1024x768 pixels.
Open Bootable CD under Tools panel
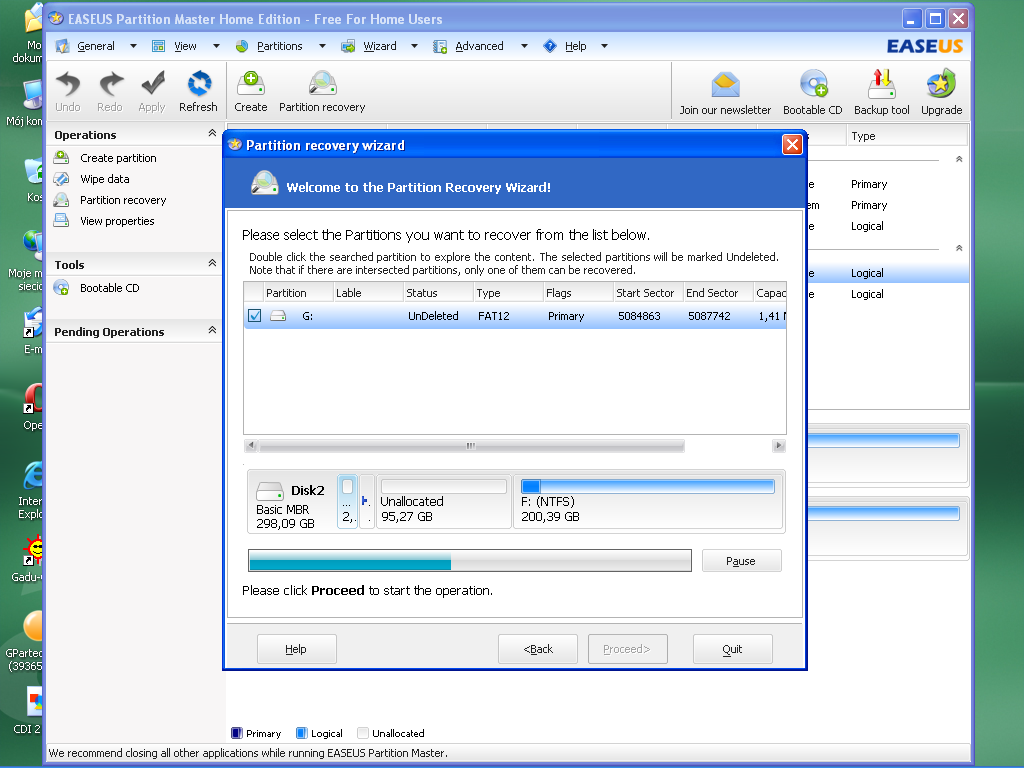109,288
